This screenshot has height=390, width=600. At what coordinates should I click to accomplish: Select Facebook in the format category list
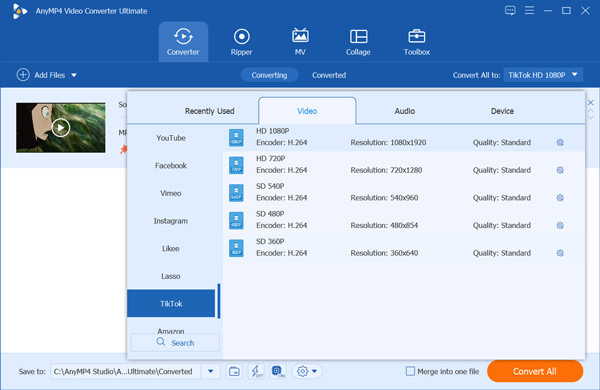tap(171, 165)
